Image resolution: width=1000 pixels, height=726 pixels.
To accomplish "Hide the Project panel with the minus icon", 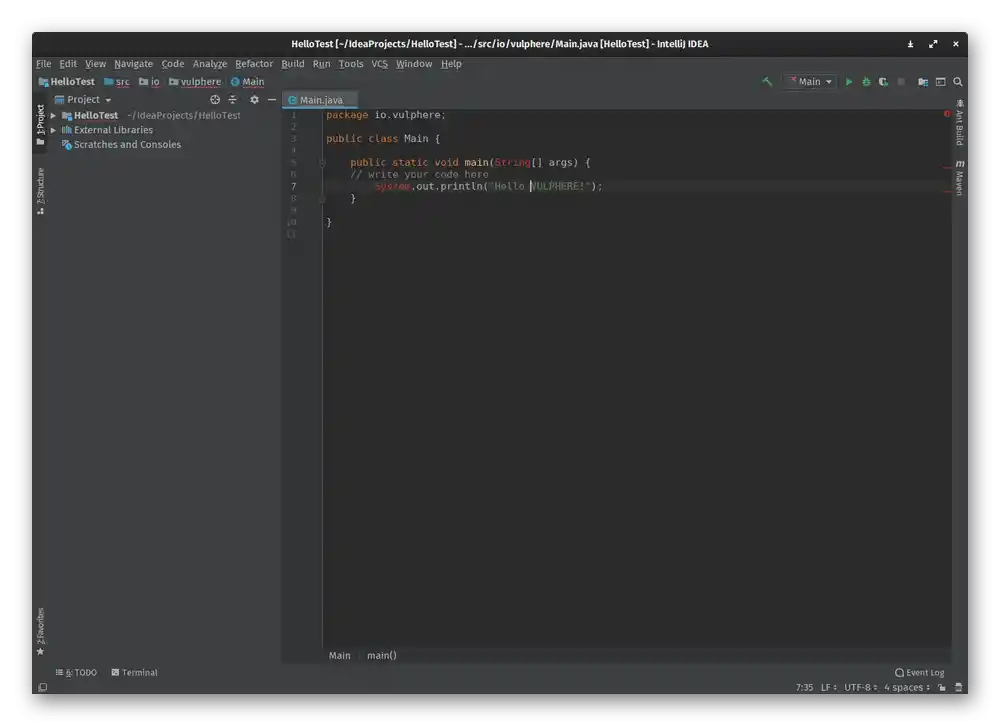I will point(272,100).
